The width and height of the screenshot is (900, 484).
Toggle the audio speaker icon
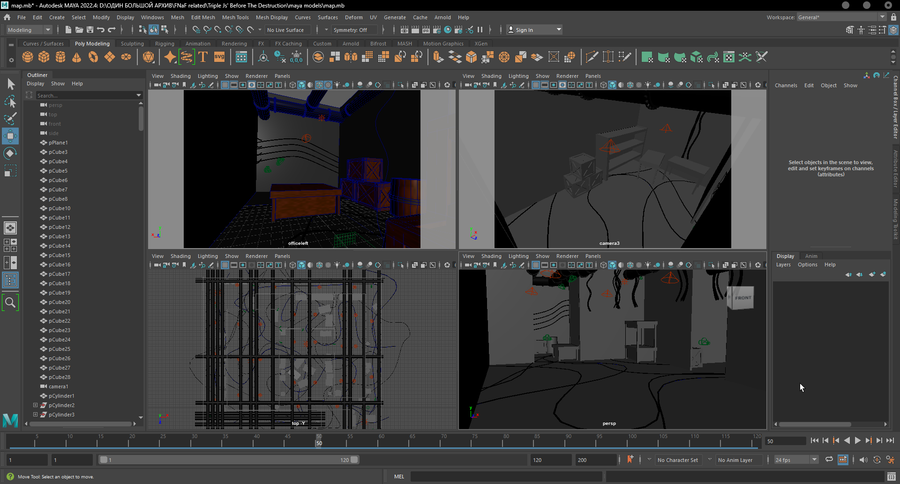(x=863, y=460)
